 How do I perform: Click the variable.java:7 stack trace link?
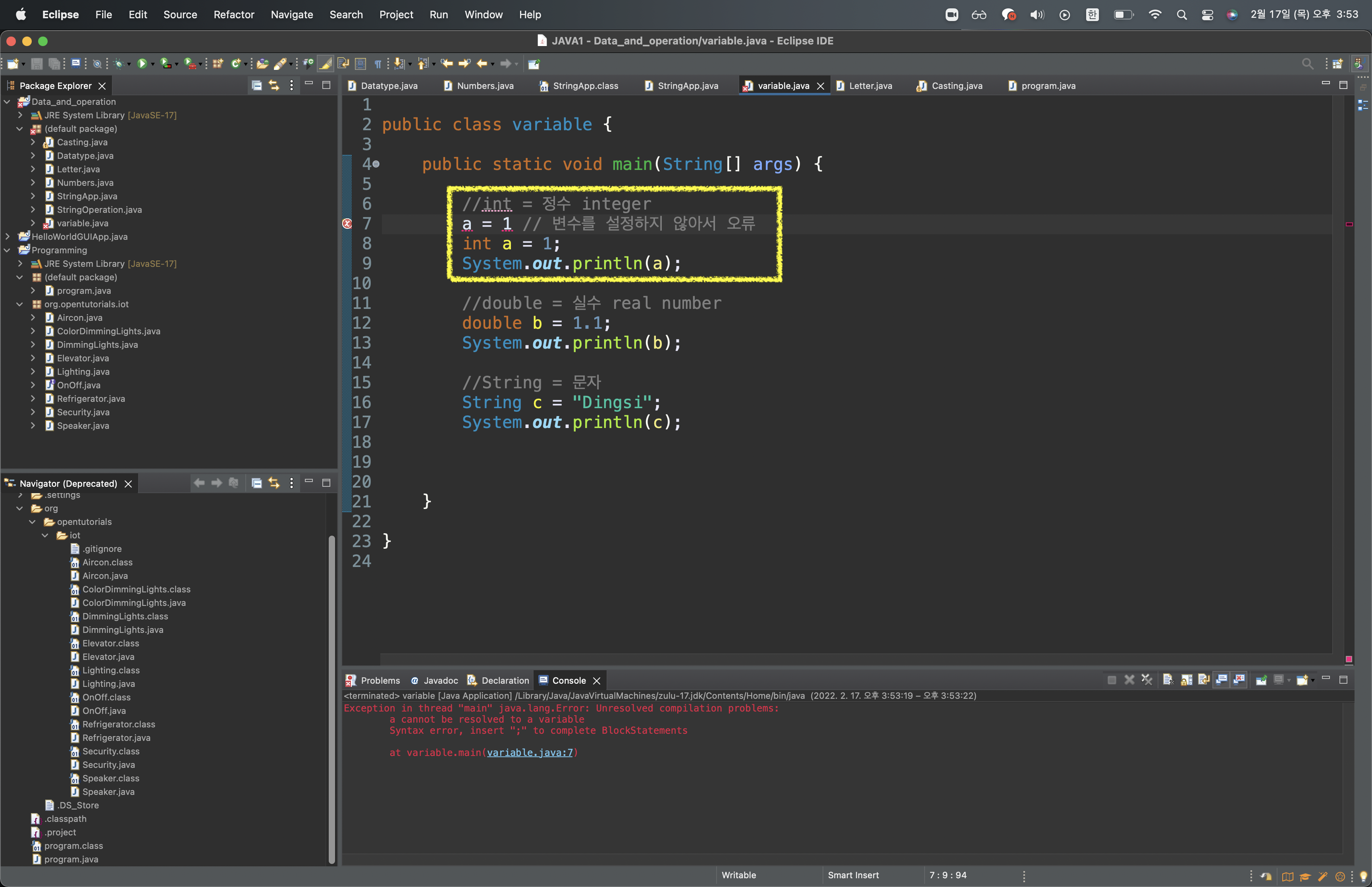[529, 752]
